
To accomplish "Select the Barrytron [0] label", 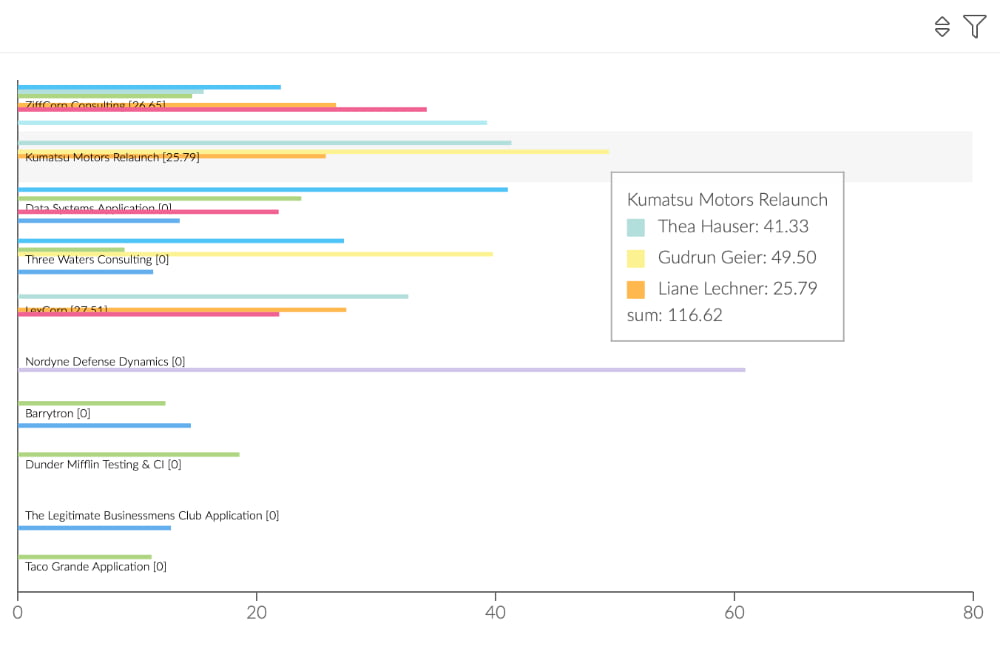I will [58, 413].
